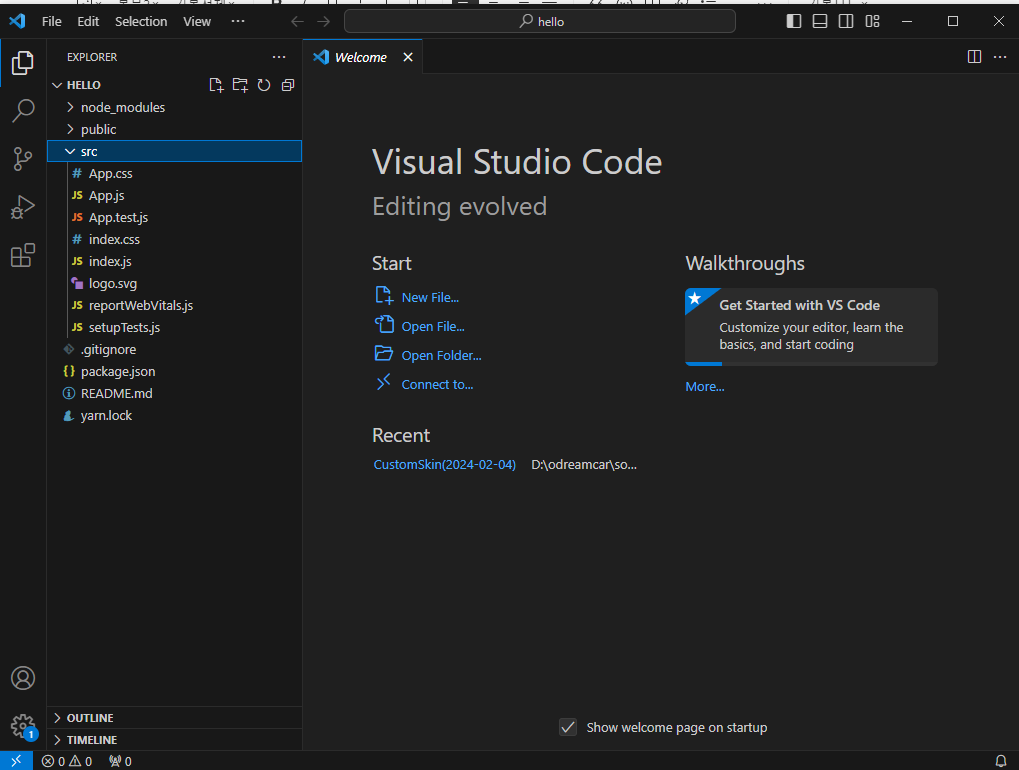Close the Welcome tab
The image size is (1019, 770).
407,57
